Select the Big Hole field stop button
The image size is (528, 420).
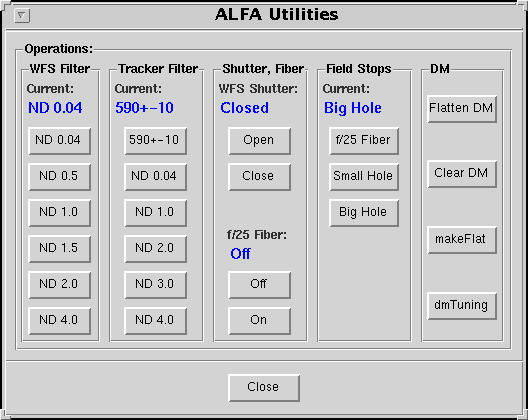(364, 213)
